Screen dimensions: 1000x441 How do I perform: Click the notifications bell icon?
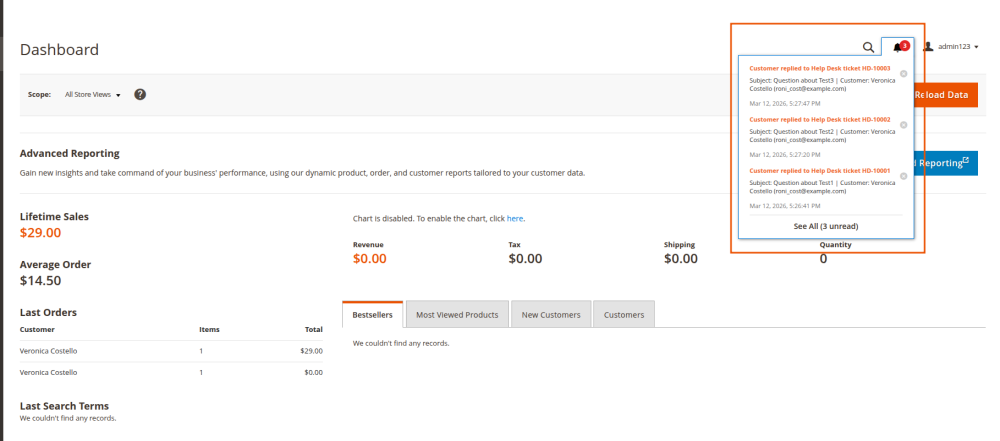[x=897, y=47]
